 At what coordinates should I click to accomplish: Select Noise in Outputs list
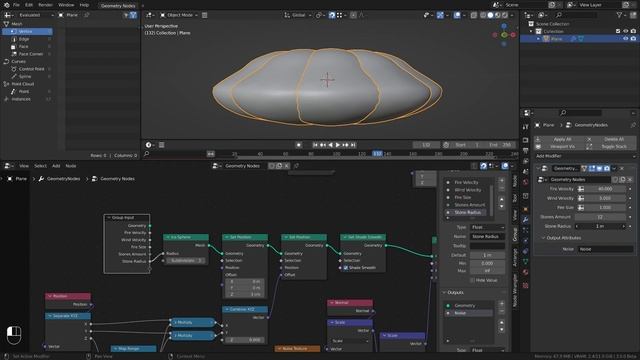coord(469,313)
